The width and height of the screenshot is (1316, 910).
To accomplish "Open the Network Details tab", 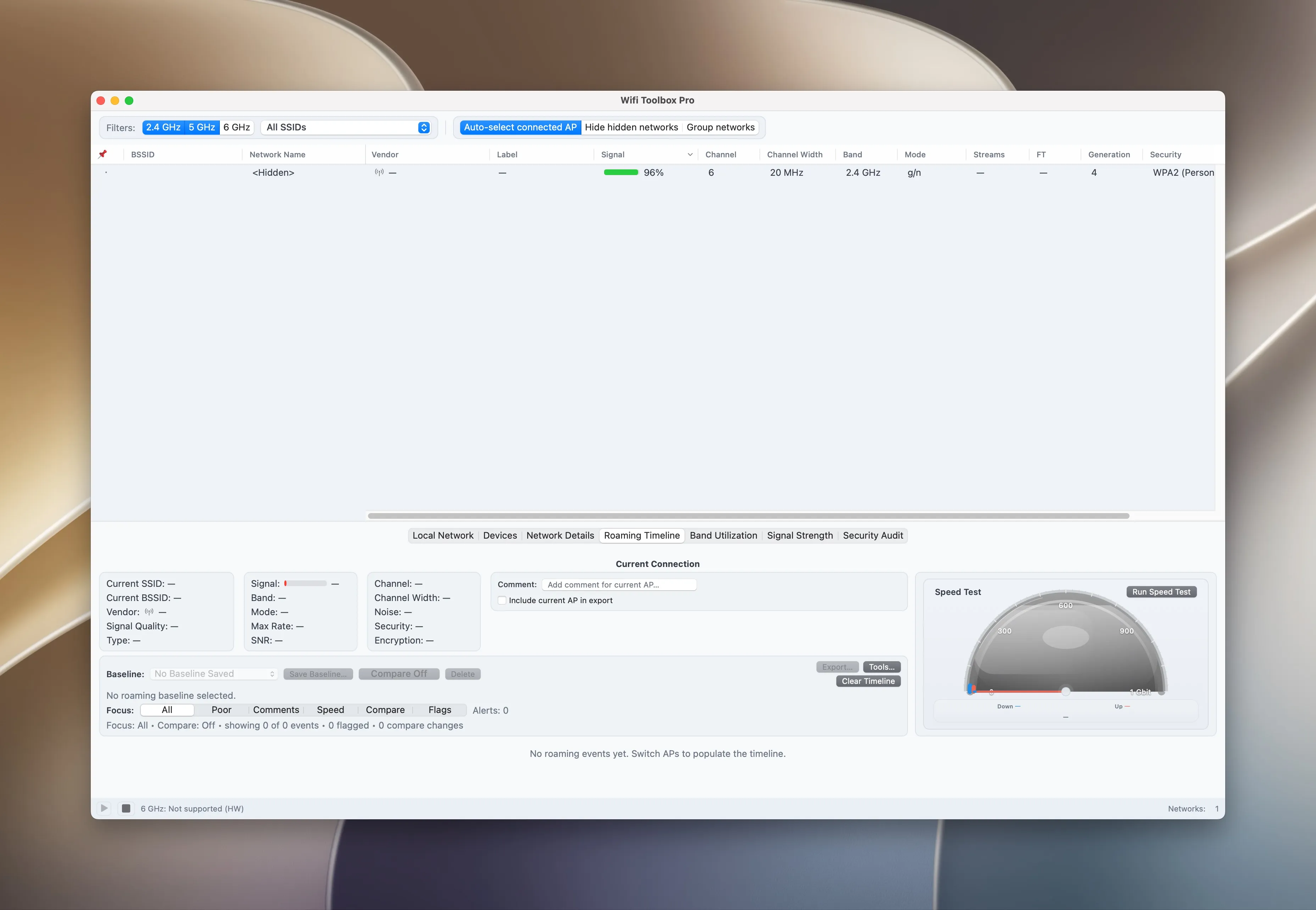I will [x=560, y=535].
